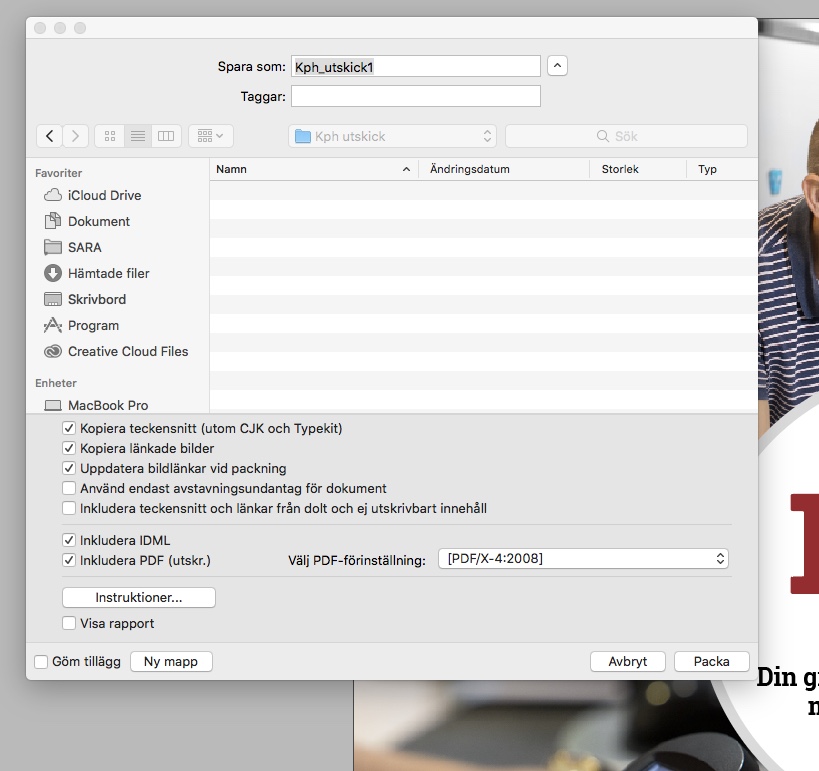Open Hämtade filer in sidebar

pos(109,273)
